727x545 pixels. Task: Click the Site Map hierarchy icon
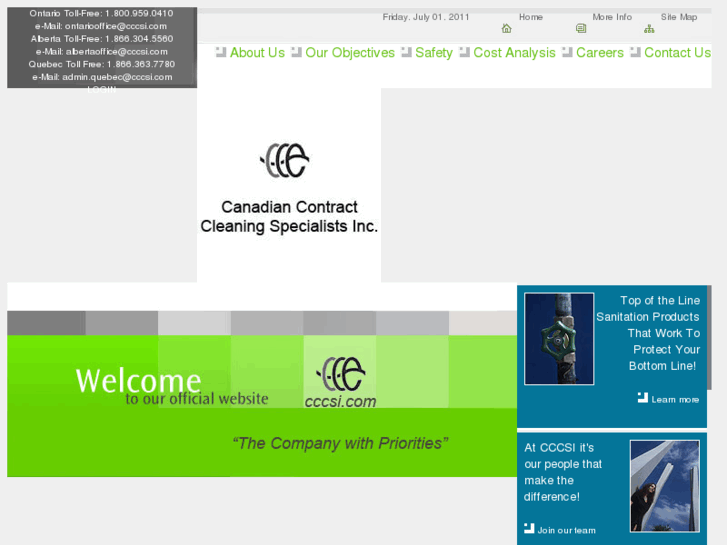[649, 29]
